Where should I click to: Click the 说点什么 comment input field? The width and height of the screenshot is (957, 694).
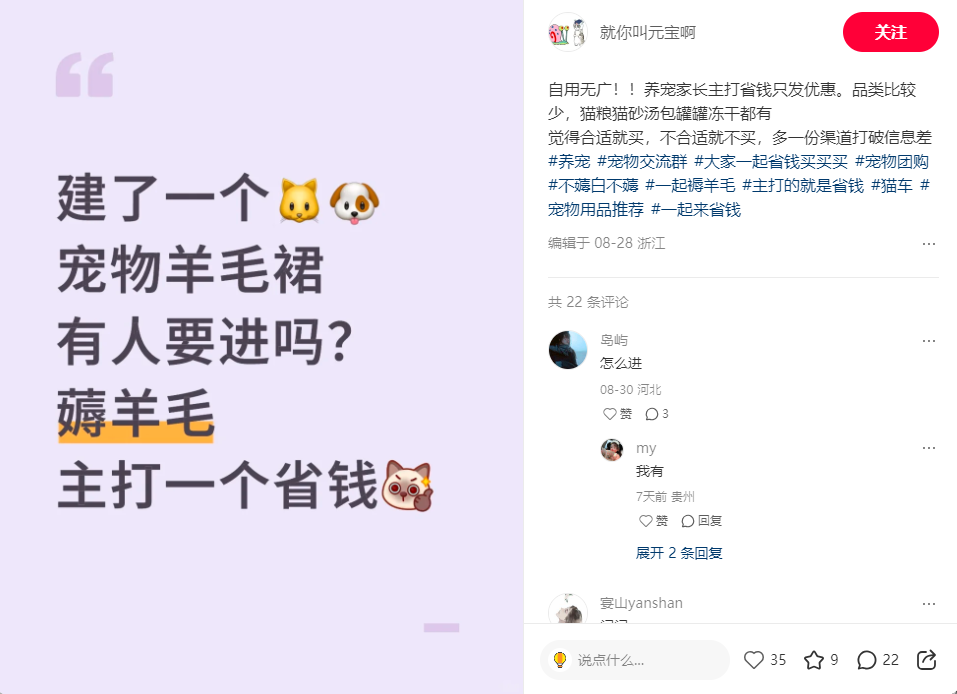(635, 660)
